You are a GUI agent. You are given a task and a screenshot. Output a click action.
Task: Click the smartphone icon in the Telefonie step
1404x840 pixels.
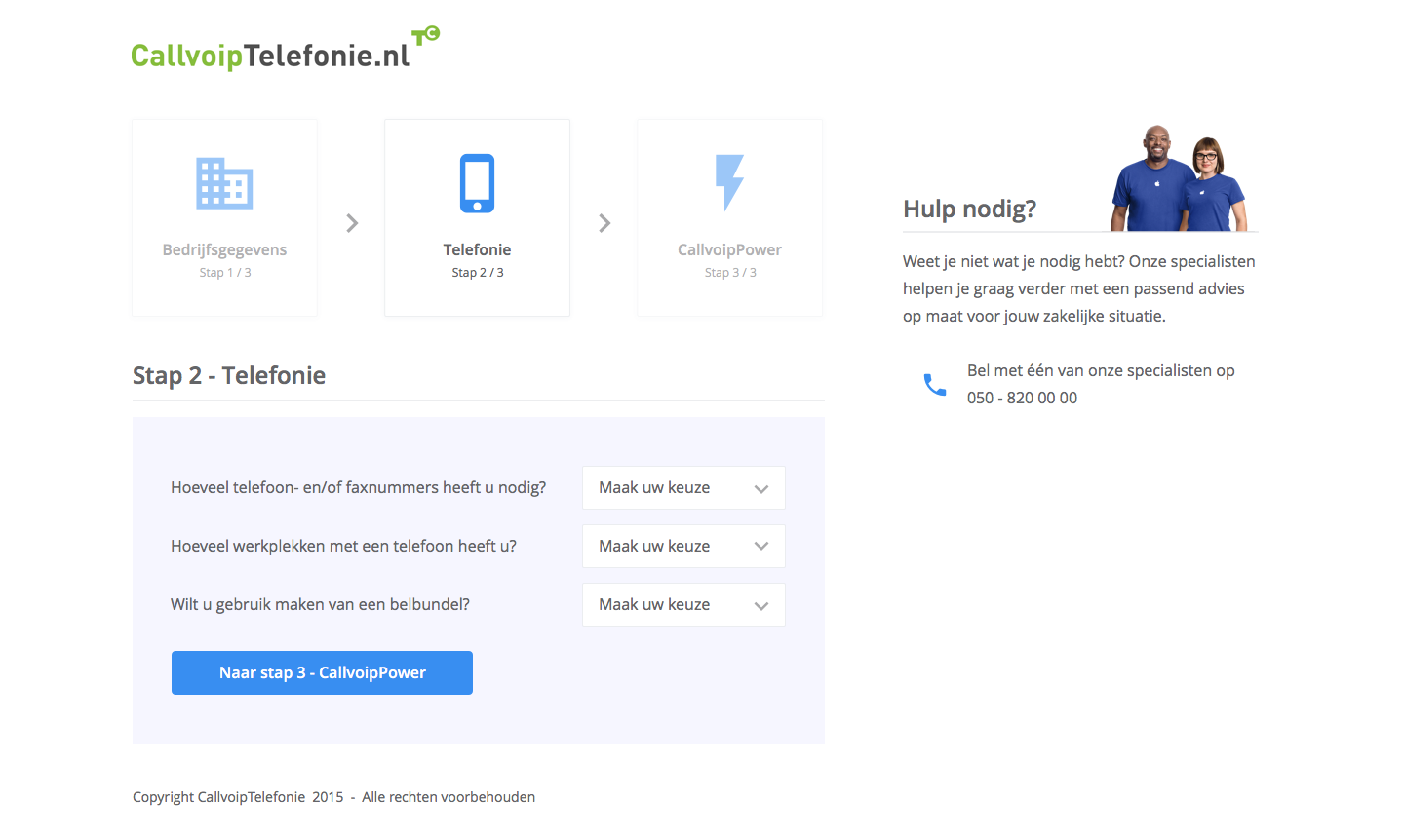coord(477,183)
